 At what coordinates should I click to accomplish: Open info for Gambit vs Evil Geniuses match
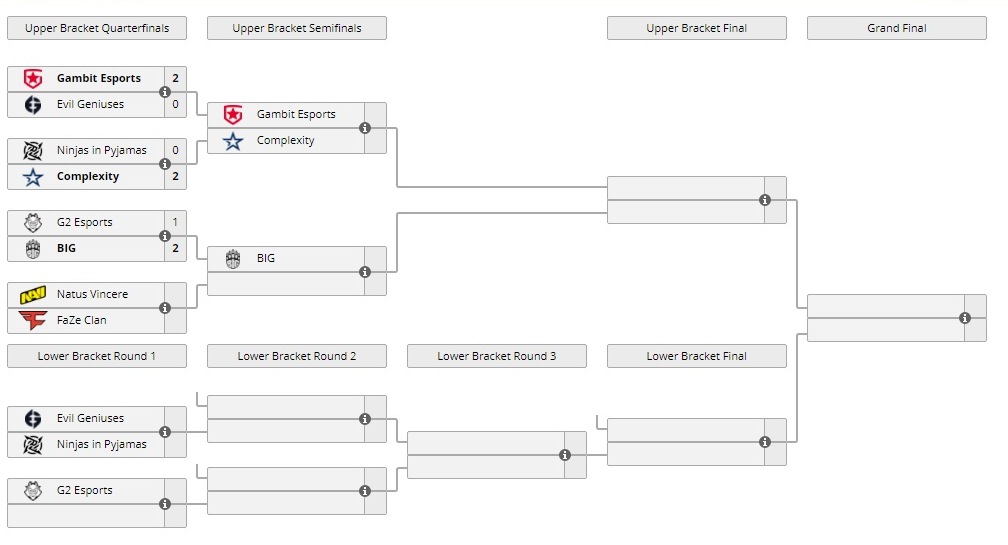[x=165, y=91]
